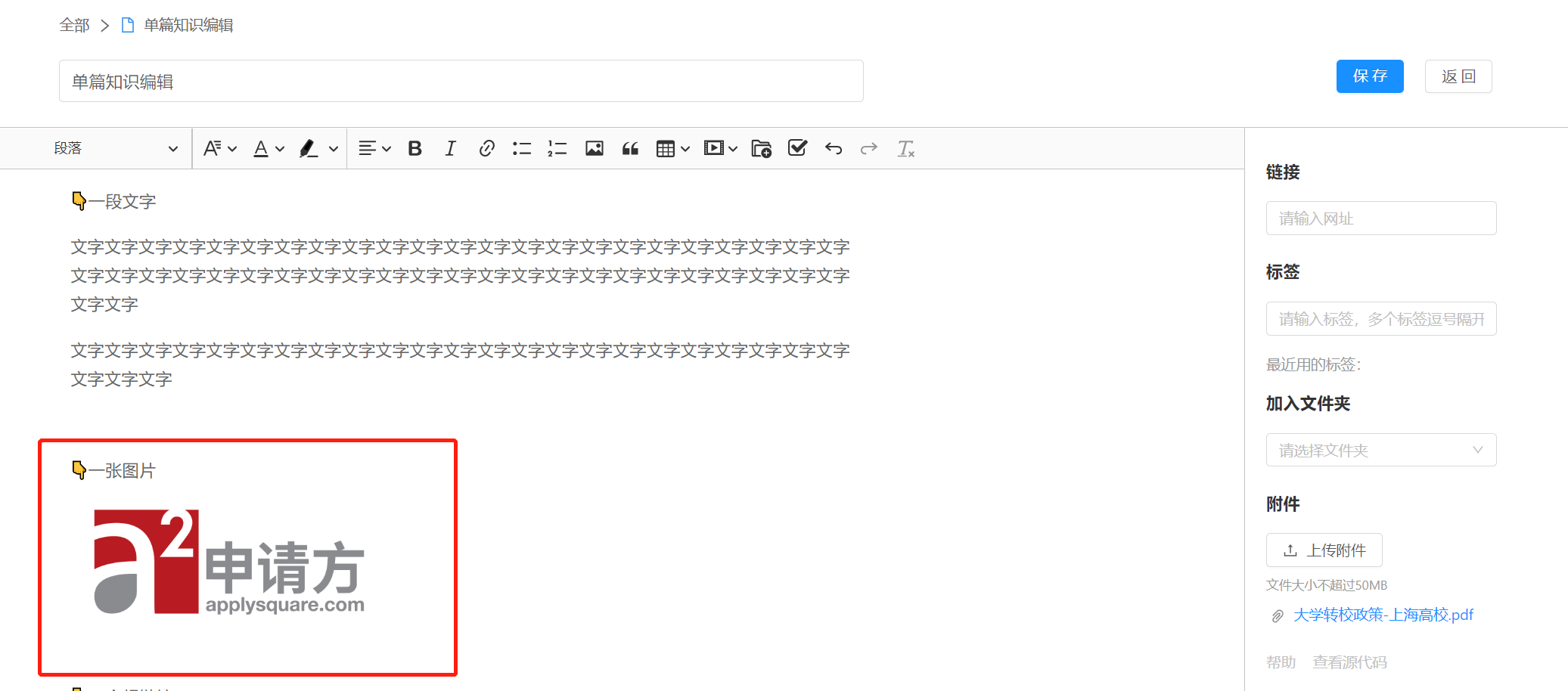This screenshot has width=1568, height=691.
Task: Click the title field 单篇知识编辑
Action: click(x=461, y=81)
